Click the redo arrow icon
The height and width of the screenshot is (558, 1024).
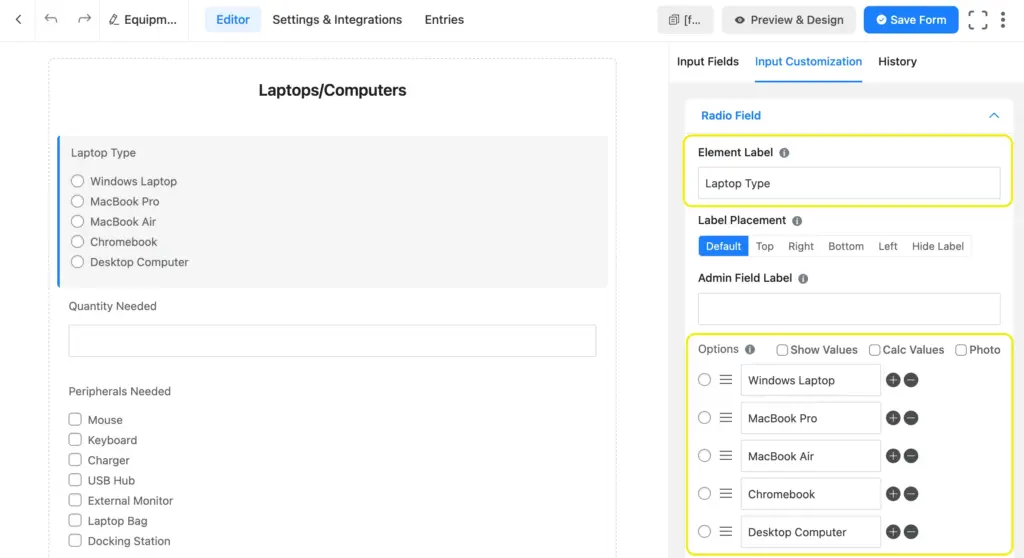click(84, 19)
